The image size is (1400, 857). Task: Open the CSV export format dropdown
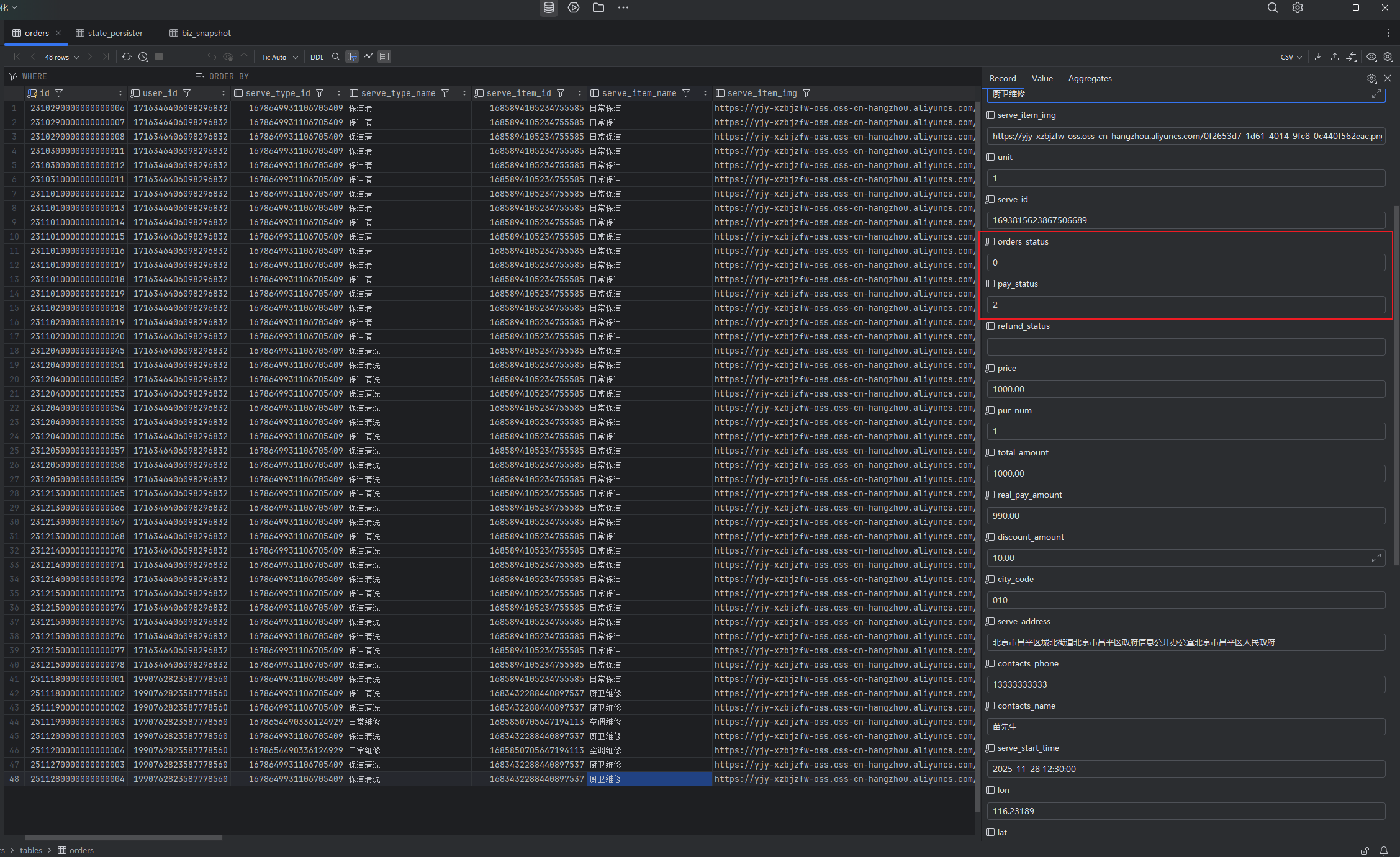point(1291,57)
